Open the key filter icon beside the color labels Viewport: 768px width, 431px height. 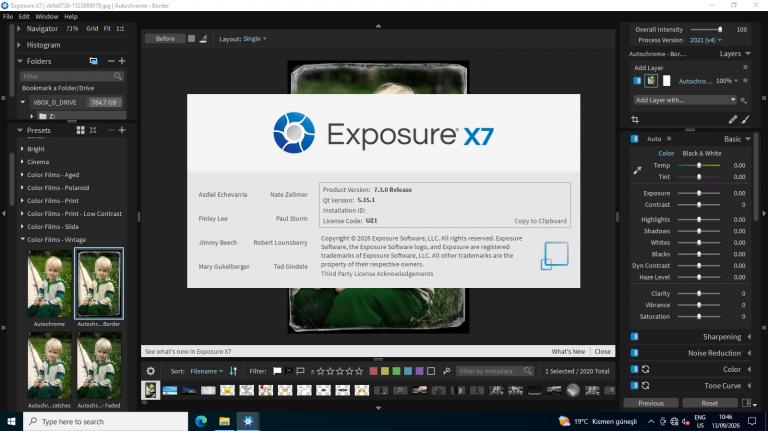click(x=446, y=371)
